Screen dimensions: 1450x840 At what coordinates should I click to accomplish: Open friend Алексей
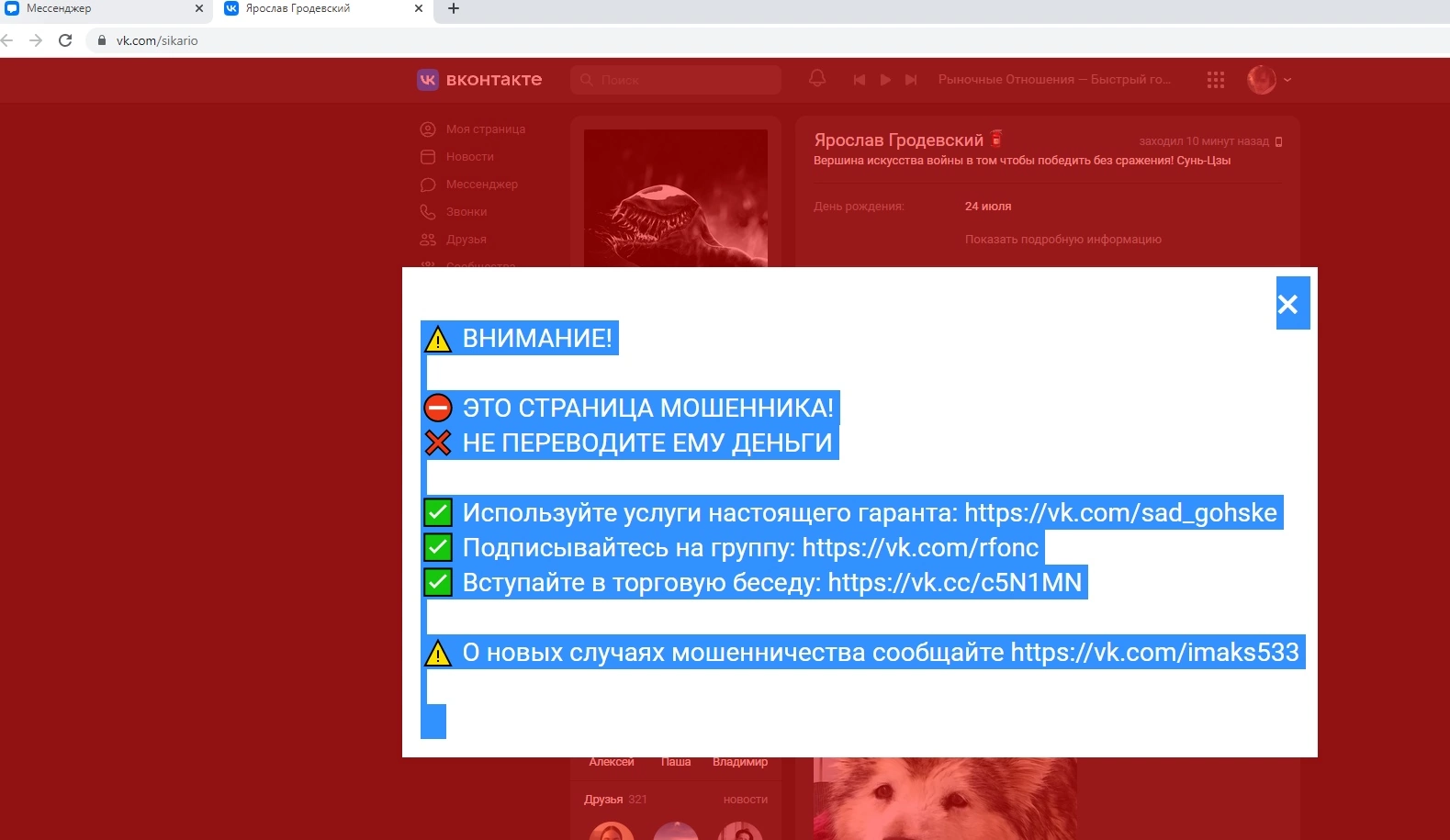click(612, 763)
